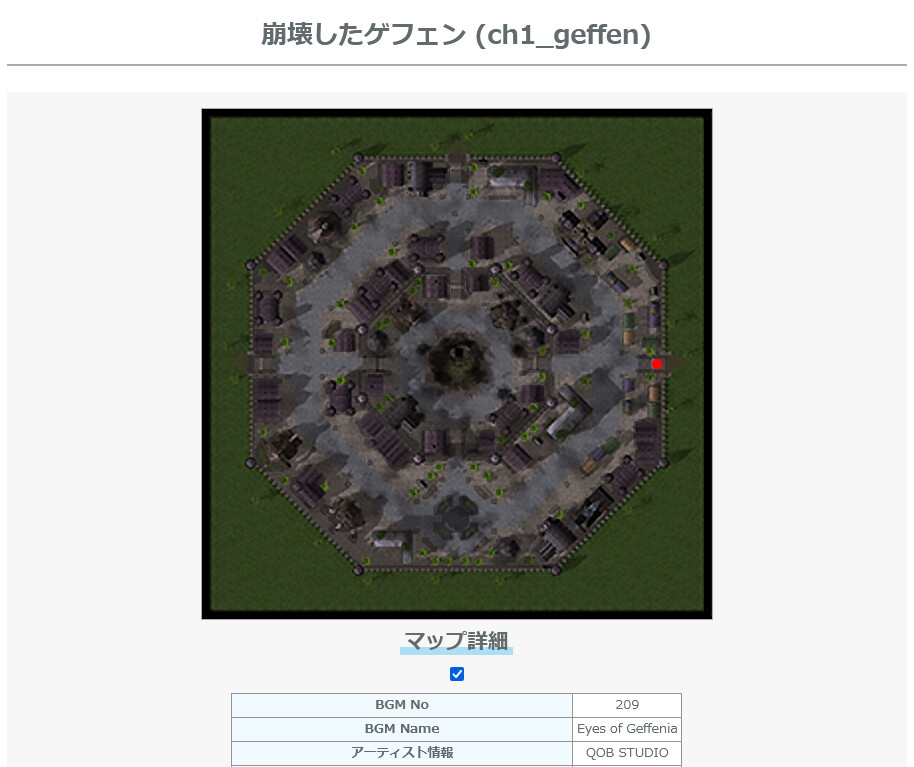Screen dimensions: 914x767
Task: Select the BGM Name label cell
Action: (x=402, y=729)
